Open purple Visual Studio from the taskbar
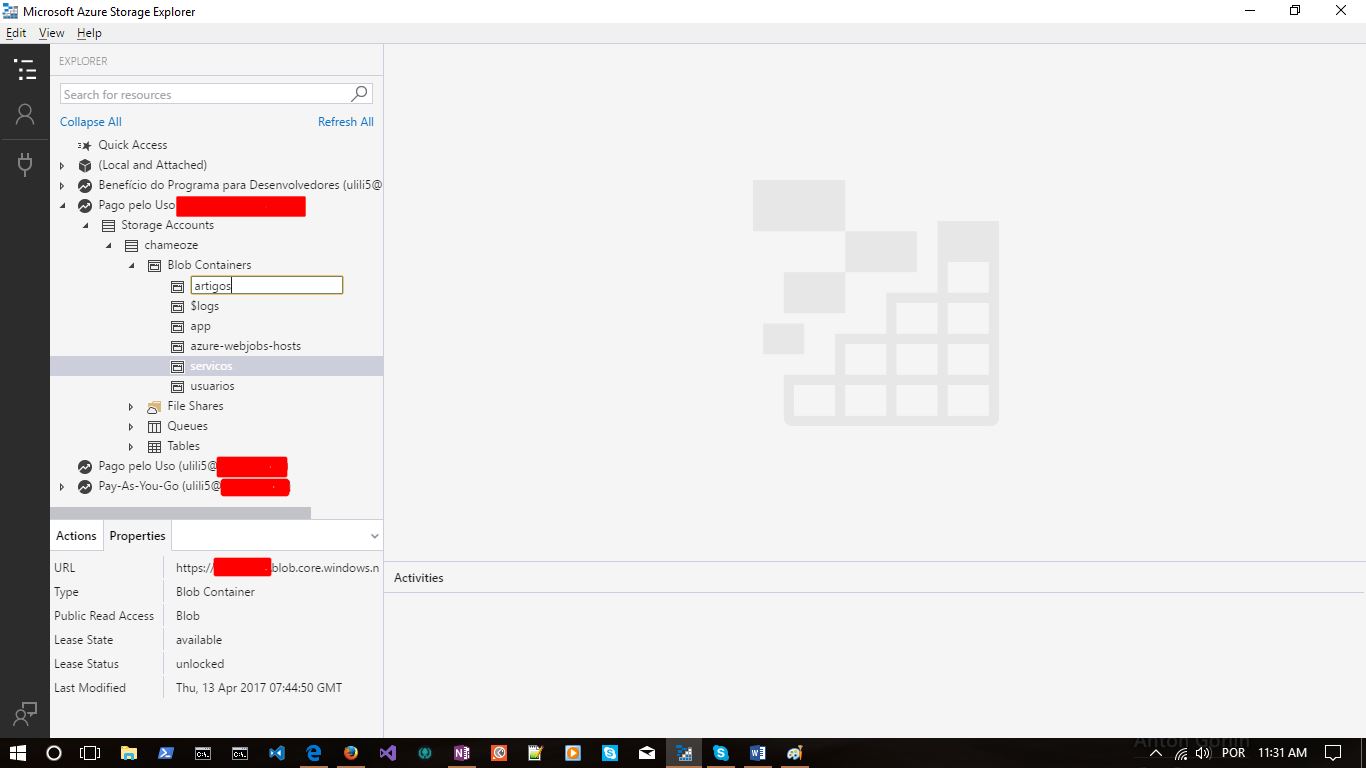Image resolution: width=1366 pixels, height=768 pixels. pyautogui.click(x=388, y=753)
